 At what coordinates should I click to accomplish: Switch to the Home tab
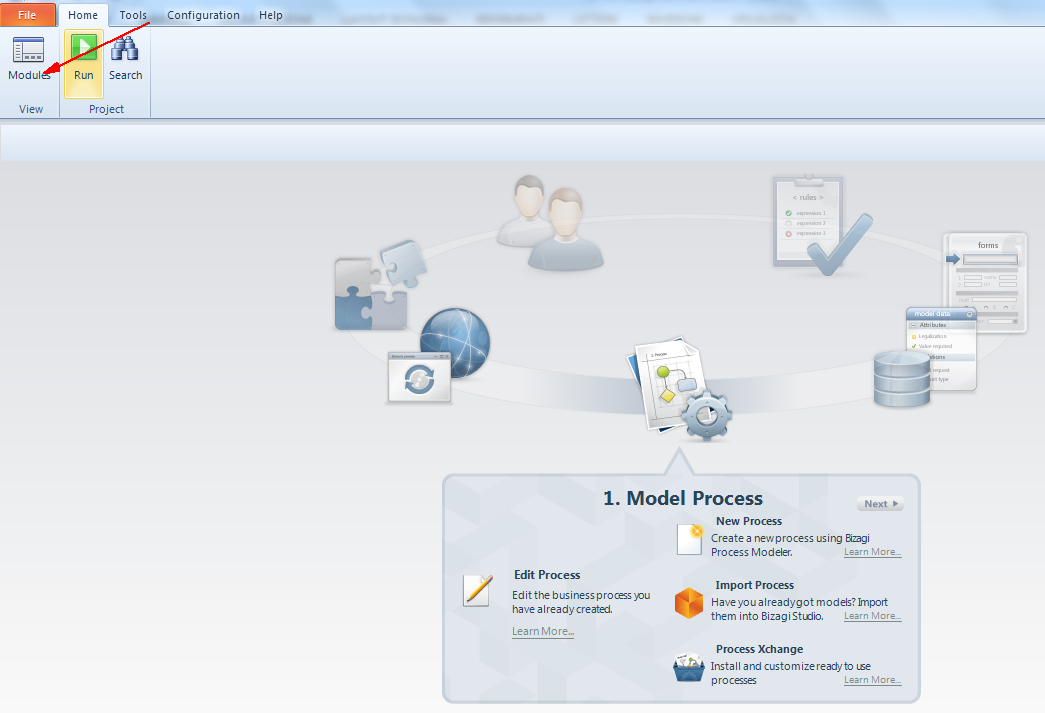pyautogui.click(x=83, y=15)
